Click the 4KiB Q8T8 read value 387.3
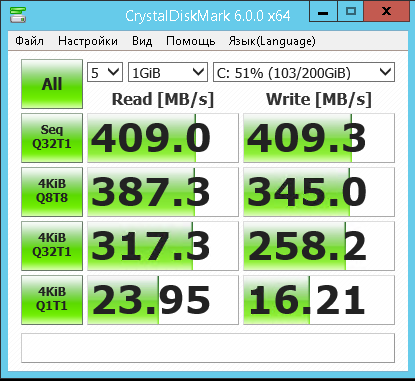Viewport: 415px width, 381px height. pos(163,192)
